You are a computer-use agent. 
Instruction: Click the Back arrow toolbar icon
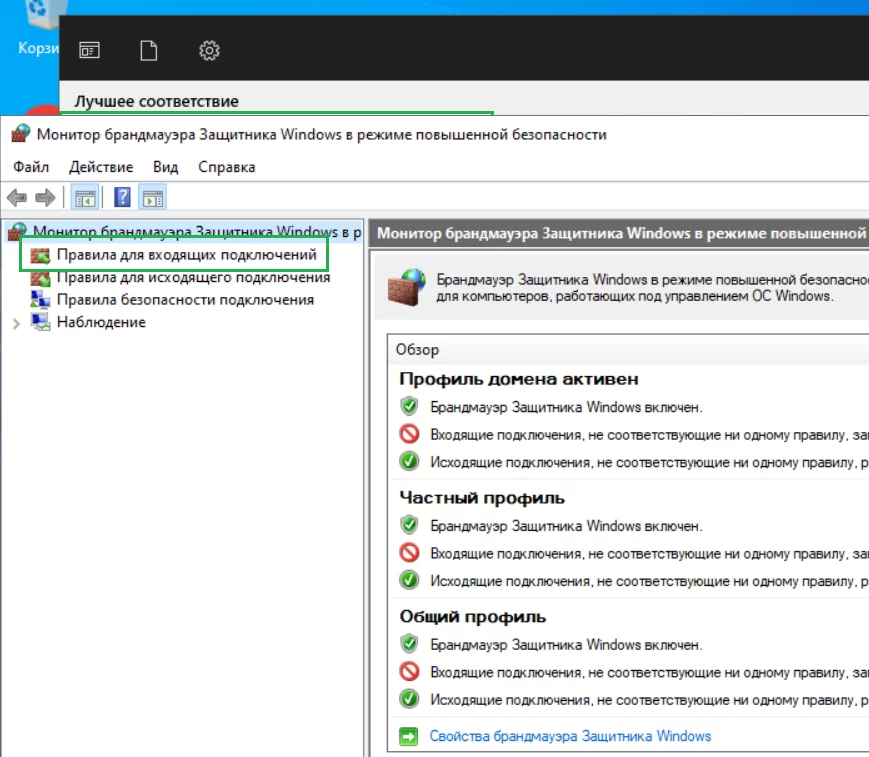pos(17,197)
